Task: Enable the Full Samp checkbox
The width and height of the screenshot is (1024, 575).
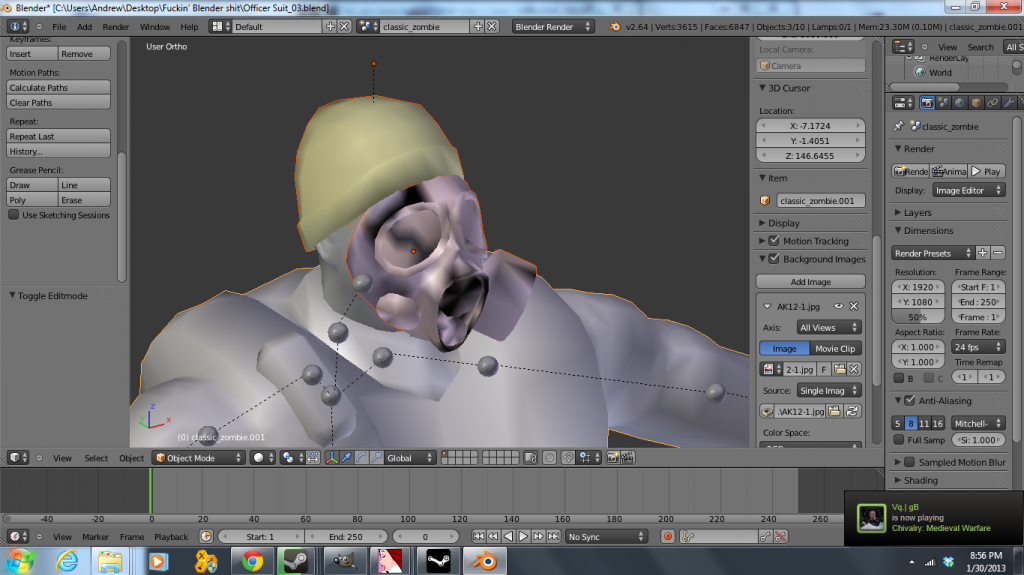Action: pyautogui.click(x=899, y=440)
